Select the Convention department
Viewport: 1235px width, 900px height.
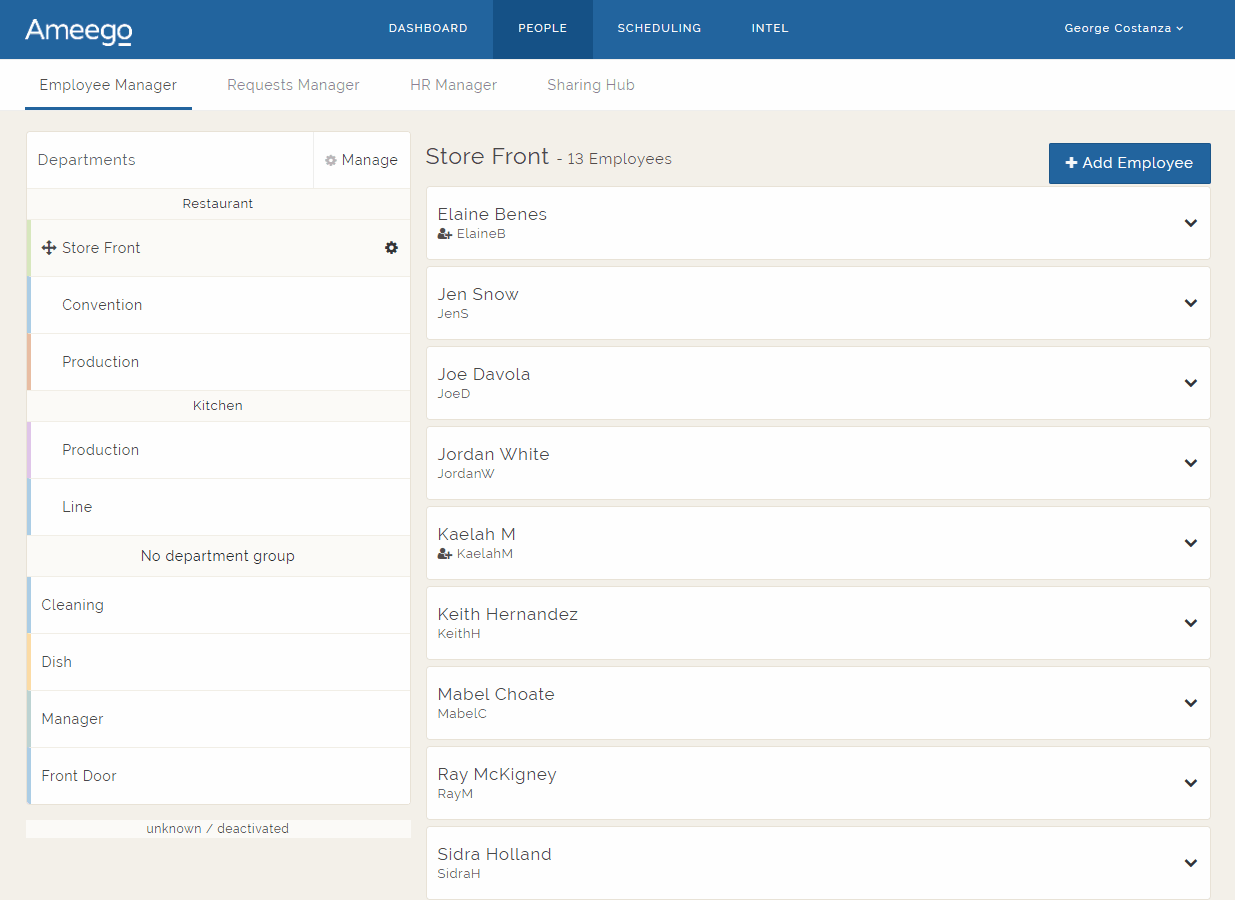click(x=102, y=305)
